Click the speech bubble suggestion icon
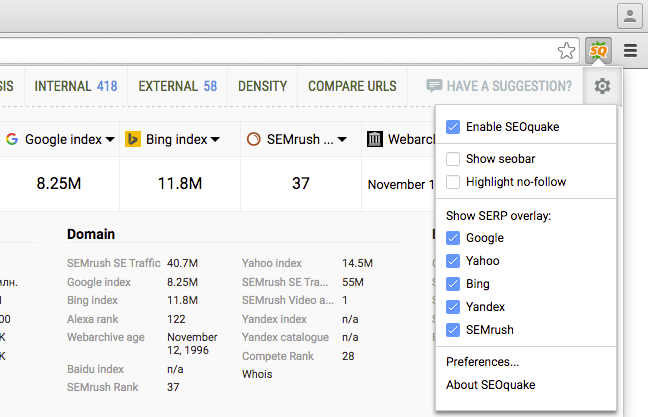The height and width of the screenshot is (417, 648). pyautogui.click(x=434, y=87)
